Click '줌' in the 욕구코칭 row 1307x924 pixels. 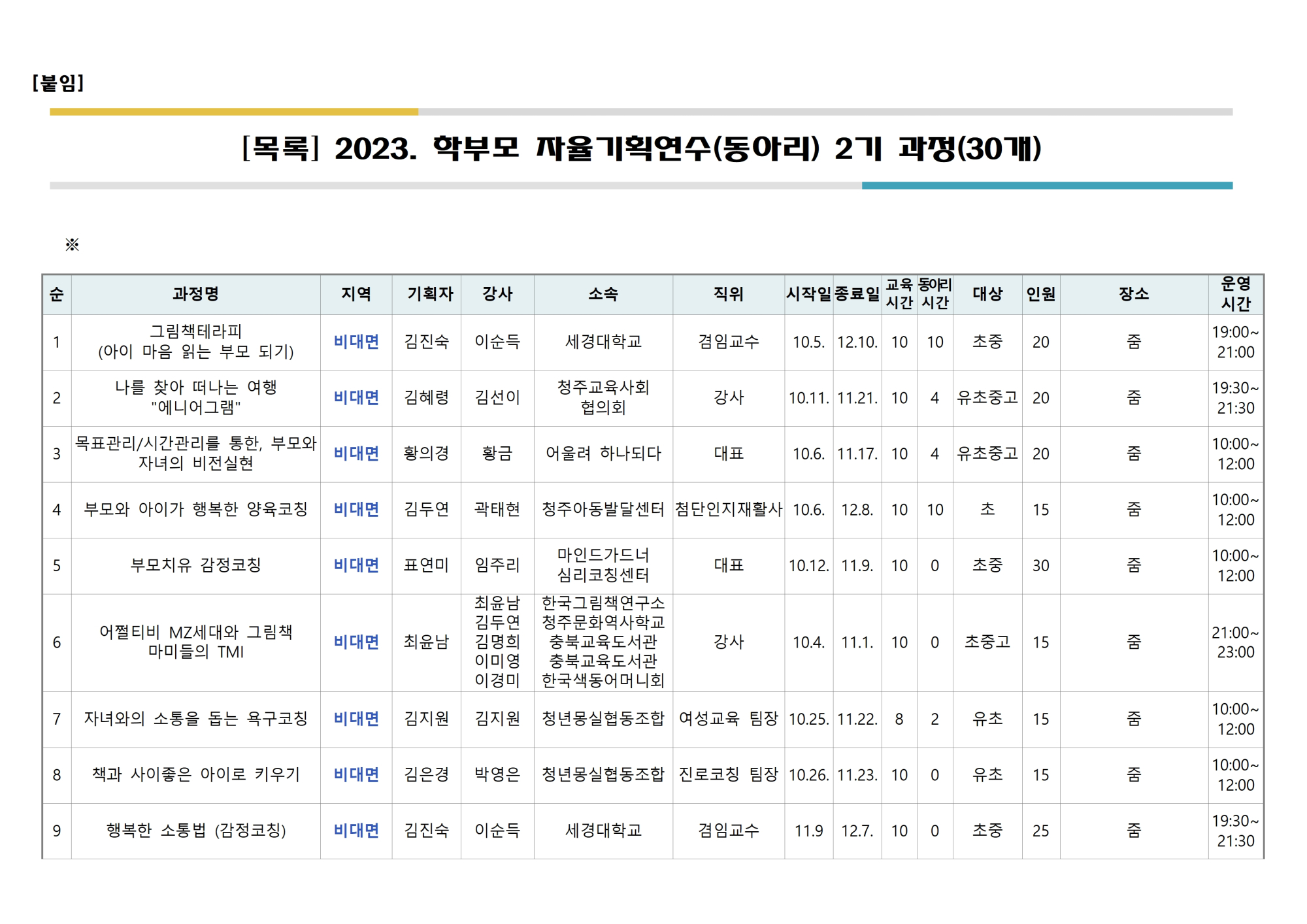click(1134, 719)
